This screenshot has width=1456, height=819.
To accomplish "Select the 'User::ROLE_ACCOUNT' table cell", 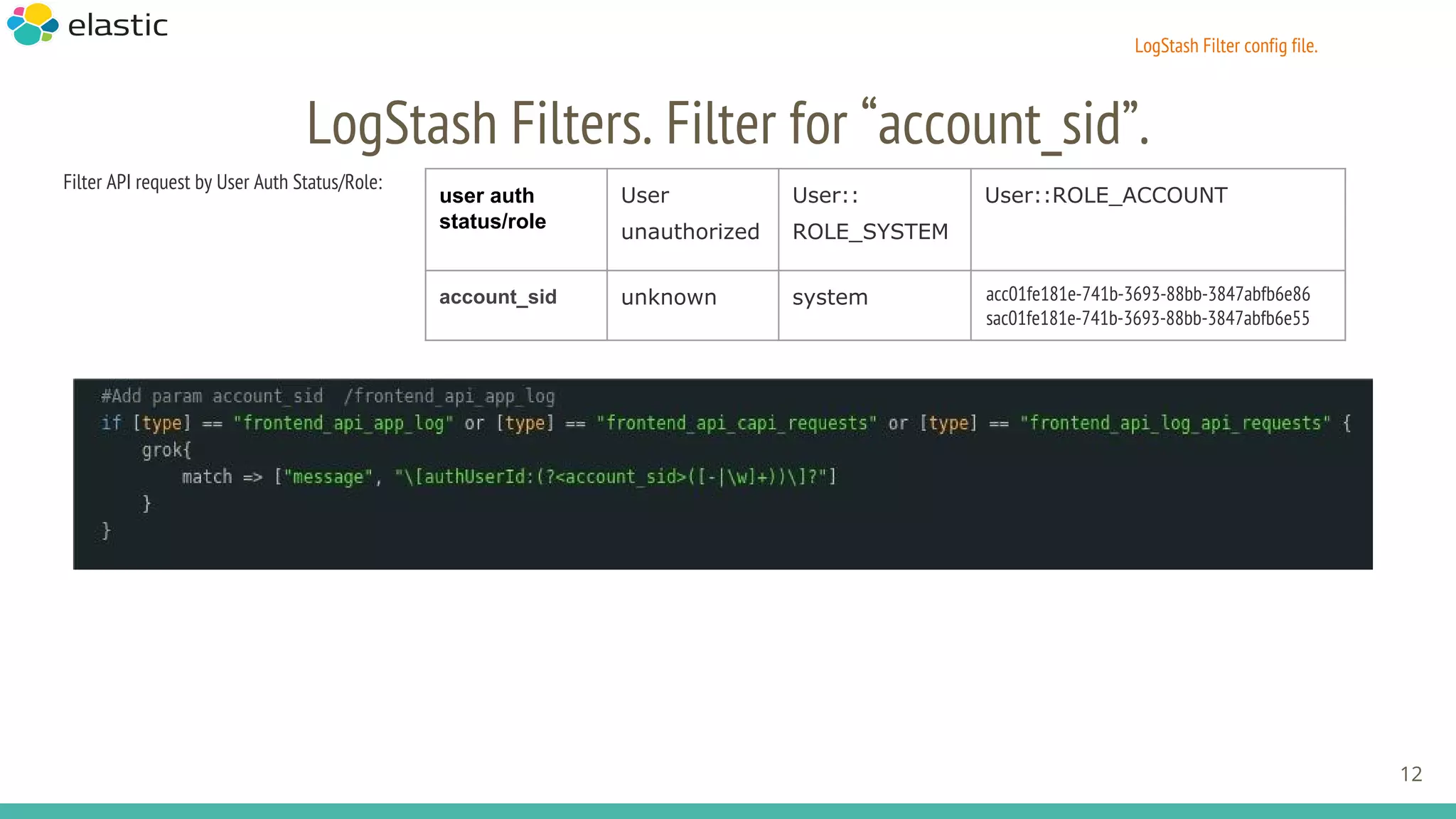I will (1158, 220).
